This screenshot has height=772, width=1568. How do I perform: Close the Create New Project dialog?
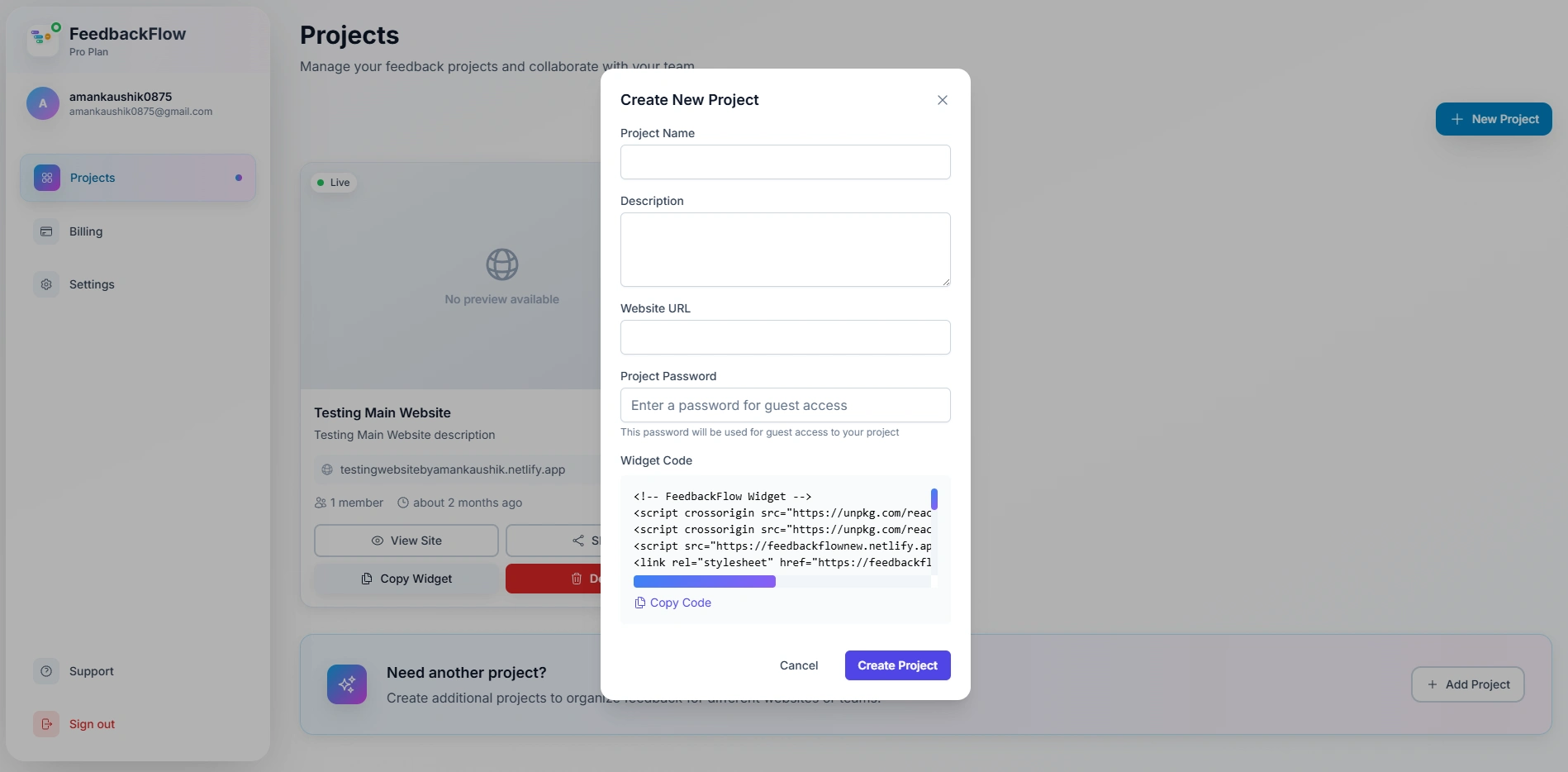pos(942,100)
